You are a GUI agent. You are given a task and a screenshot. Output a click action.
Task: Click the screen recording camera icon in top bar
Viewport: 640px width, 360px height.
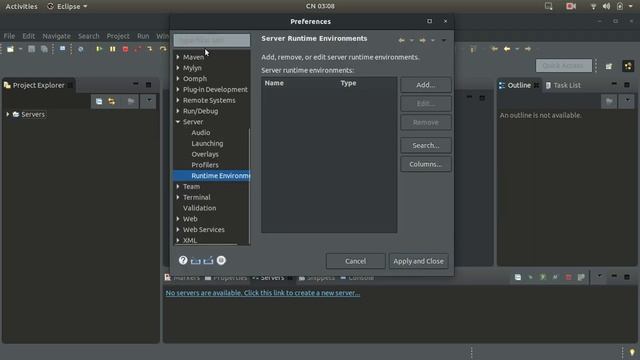coord(571,6)
